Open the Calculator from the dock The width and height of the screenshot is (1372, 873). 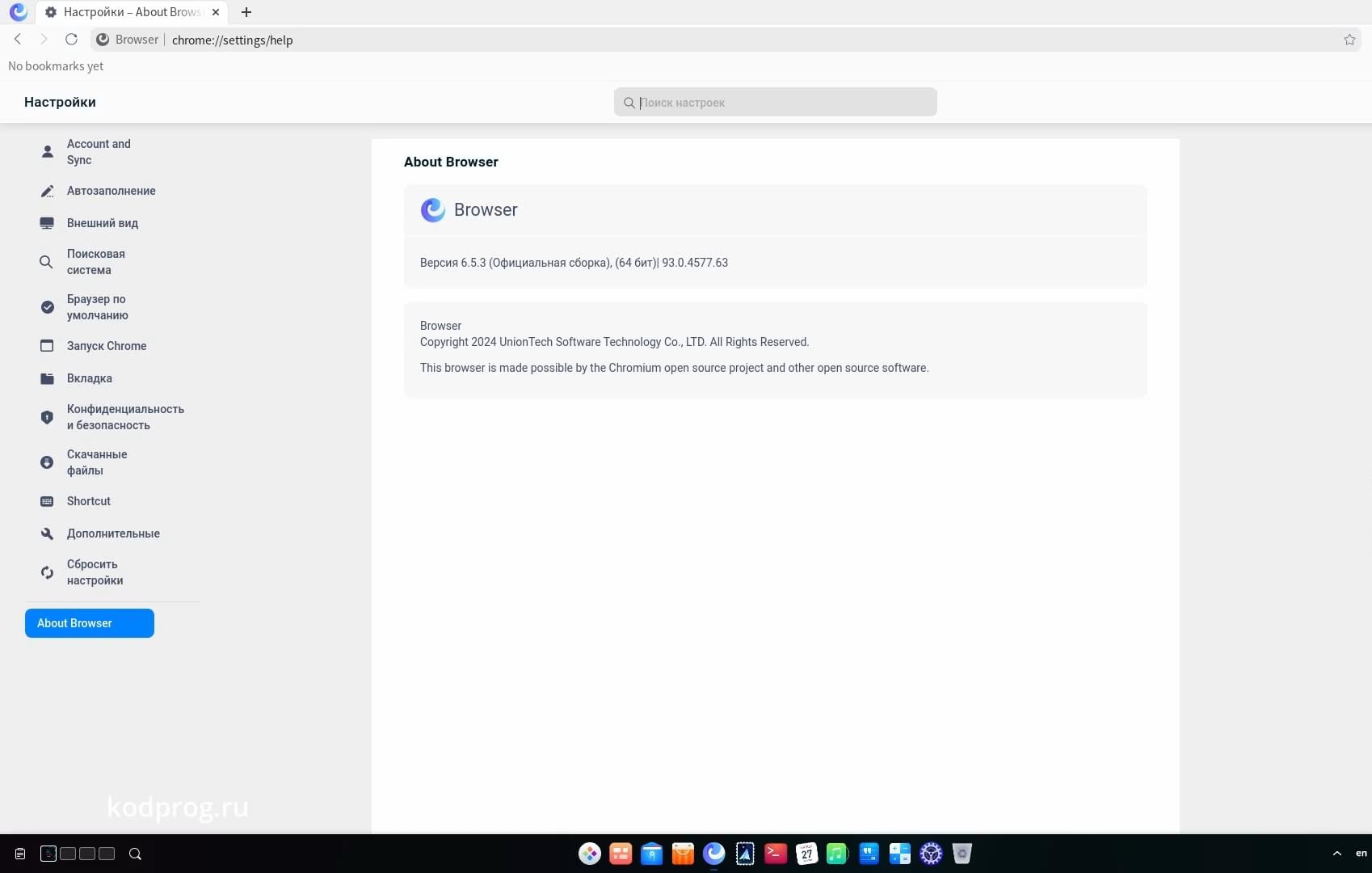pos(899,854)
